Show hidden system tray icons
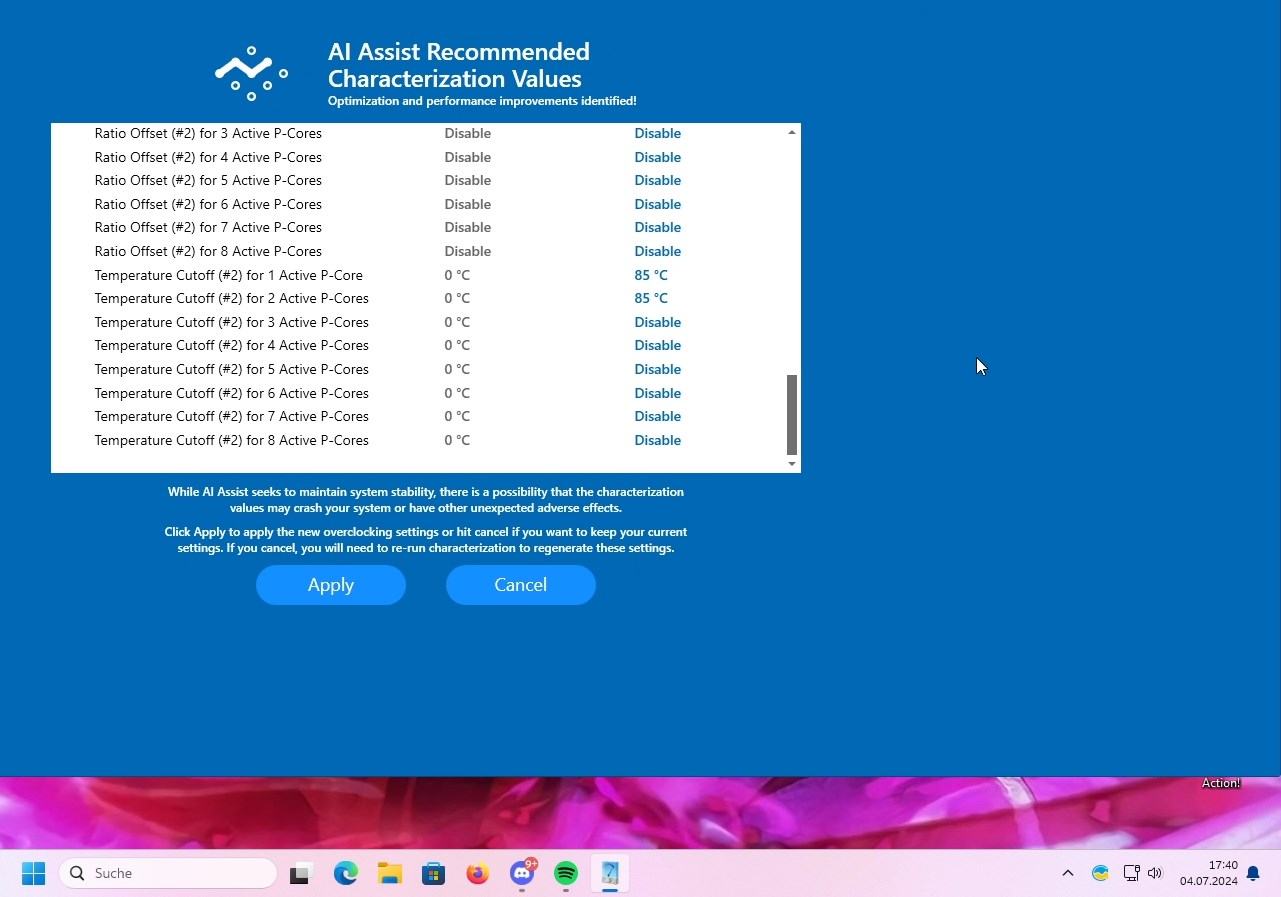The width and height of the screenshot is (1281, 897). pyautogui.click(x=1068, y=873)
